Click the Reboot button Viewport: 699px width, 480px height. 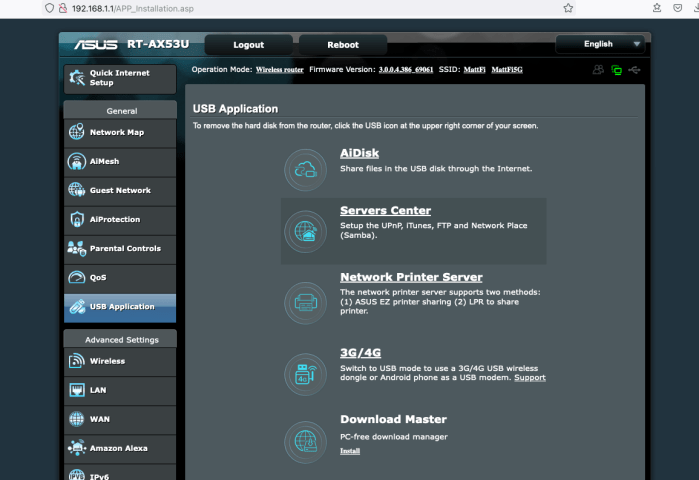(343, 45)
